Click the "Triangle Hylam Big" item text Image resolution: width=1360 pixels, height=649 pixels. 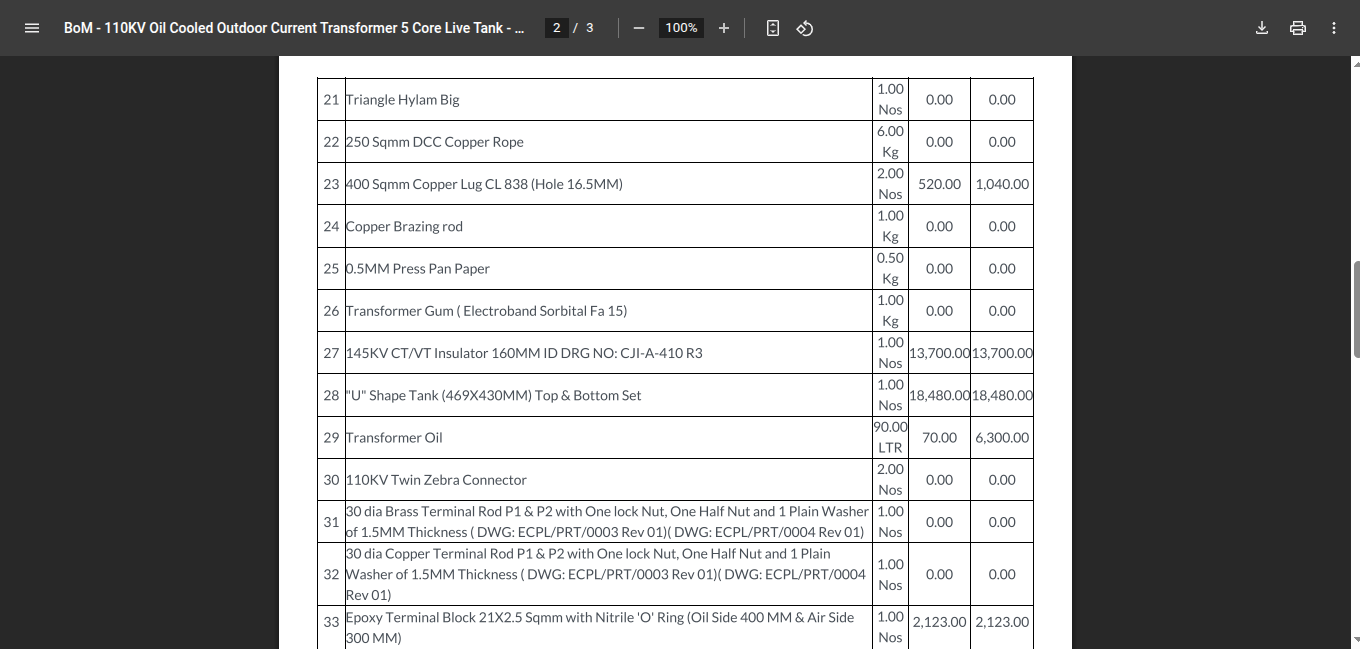point(402,100)
